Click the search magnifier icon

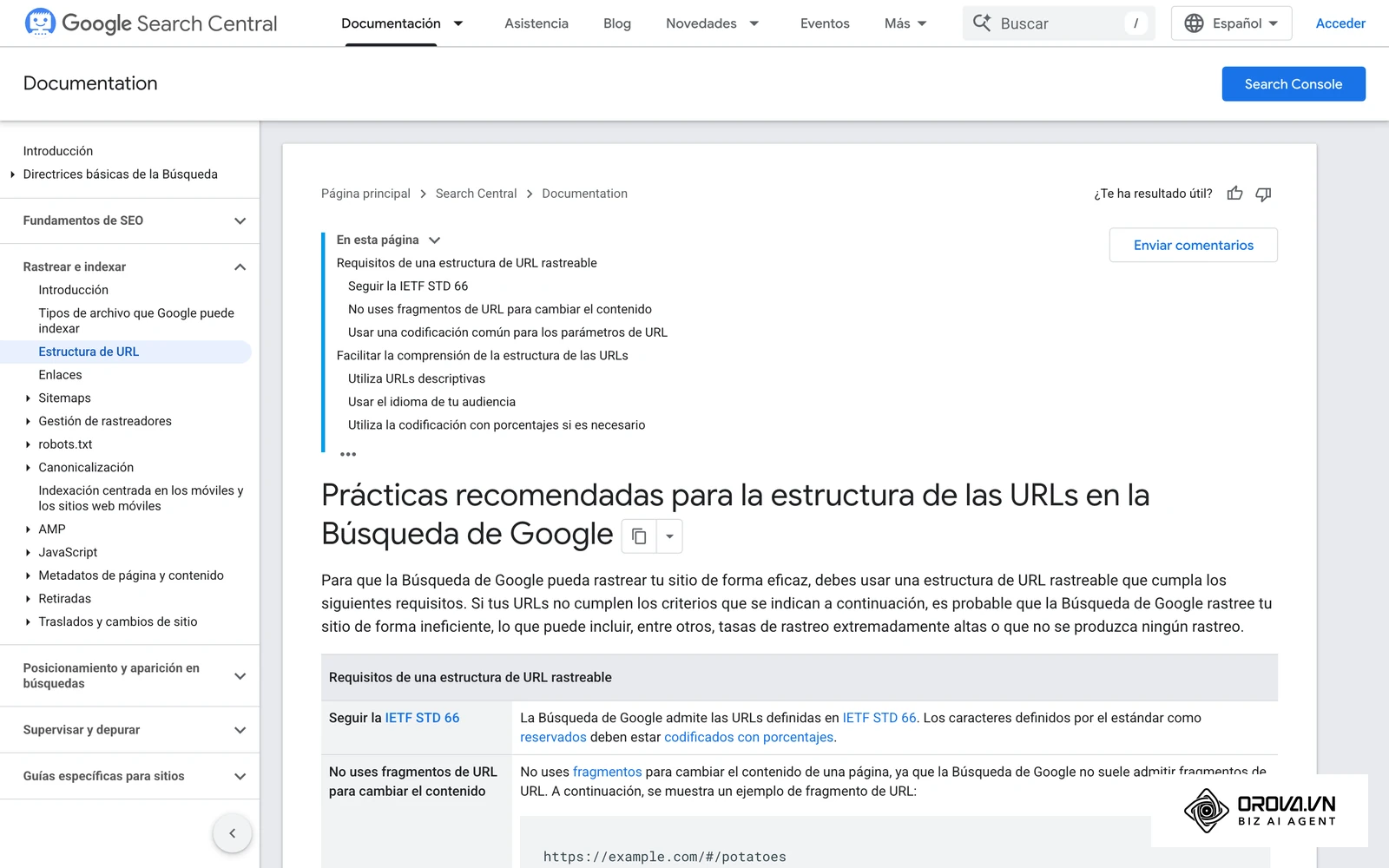tap(982, 23)
